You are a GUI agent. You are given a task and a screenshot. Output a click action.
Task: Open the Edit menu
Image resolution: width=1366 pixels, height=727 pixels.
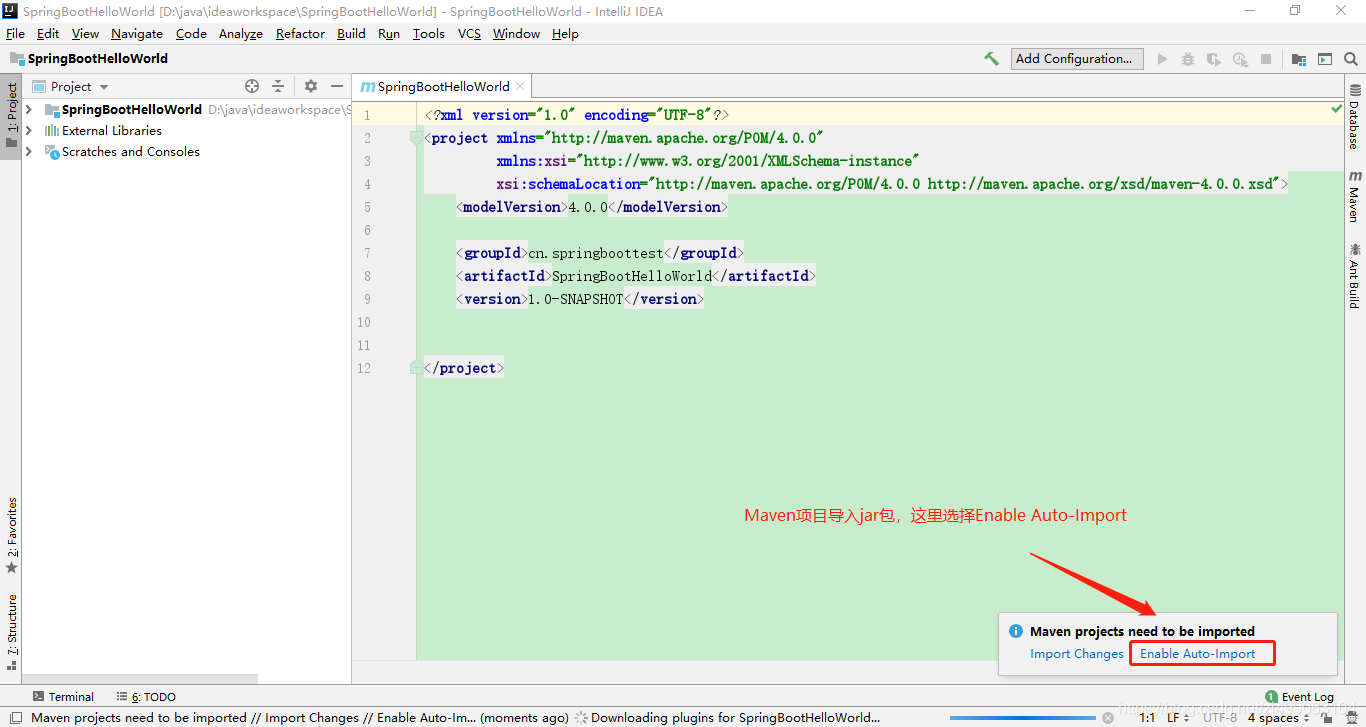tap(48, 34)
